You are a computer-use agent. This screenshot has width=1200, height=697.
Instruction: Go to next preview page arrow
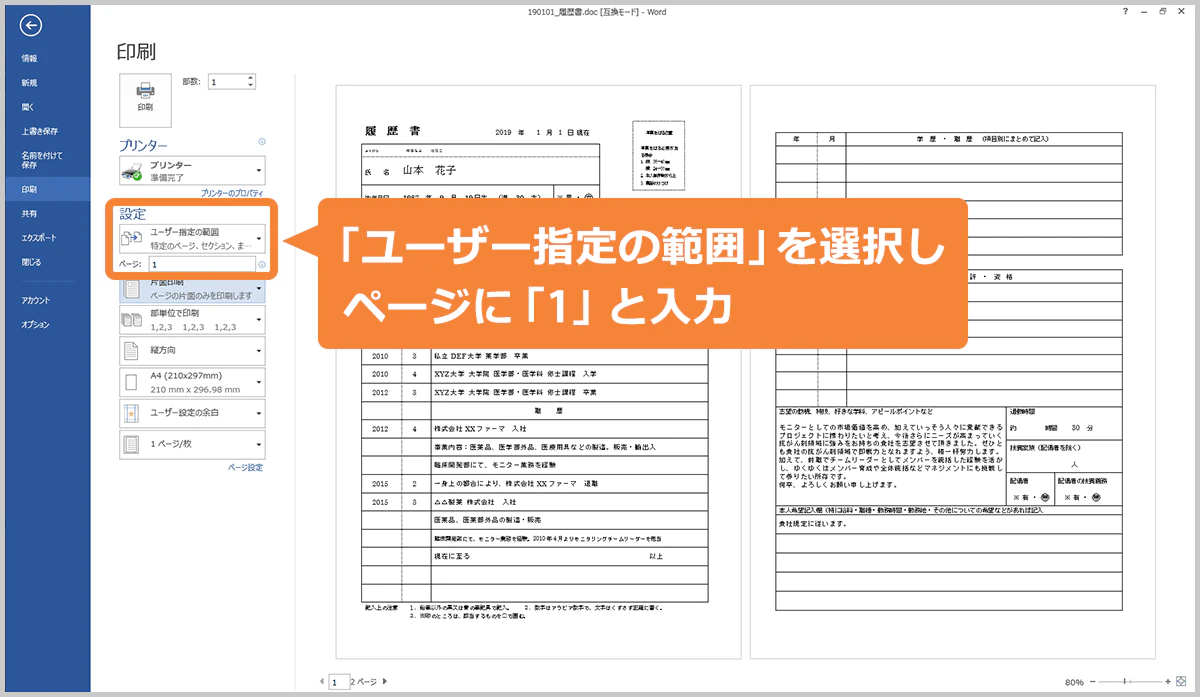coord(384,681)
